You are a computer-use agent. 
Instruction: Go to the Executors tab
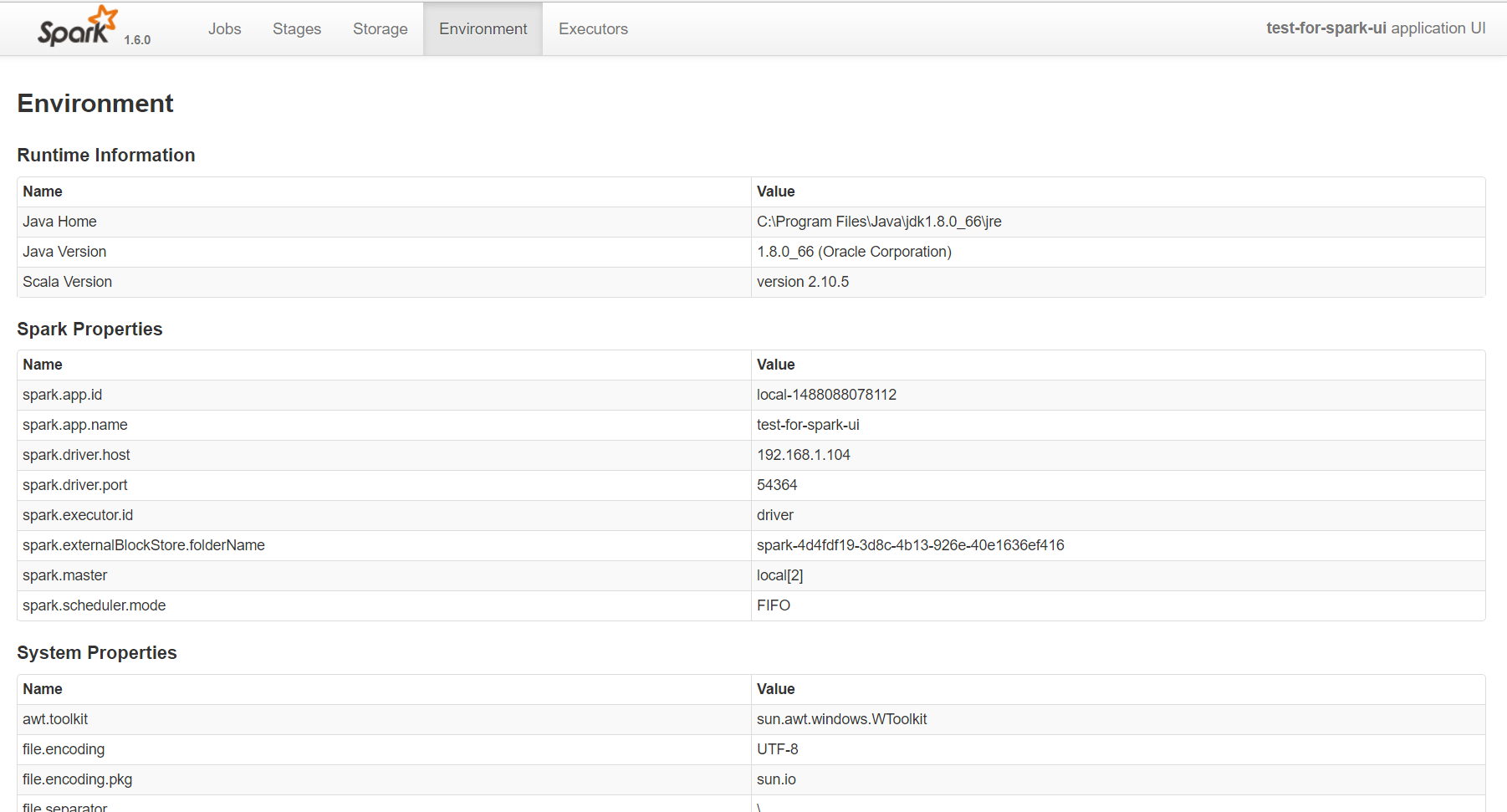click(x=593, y=29)
